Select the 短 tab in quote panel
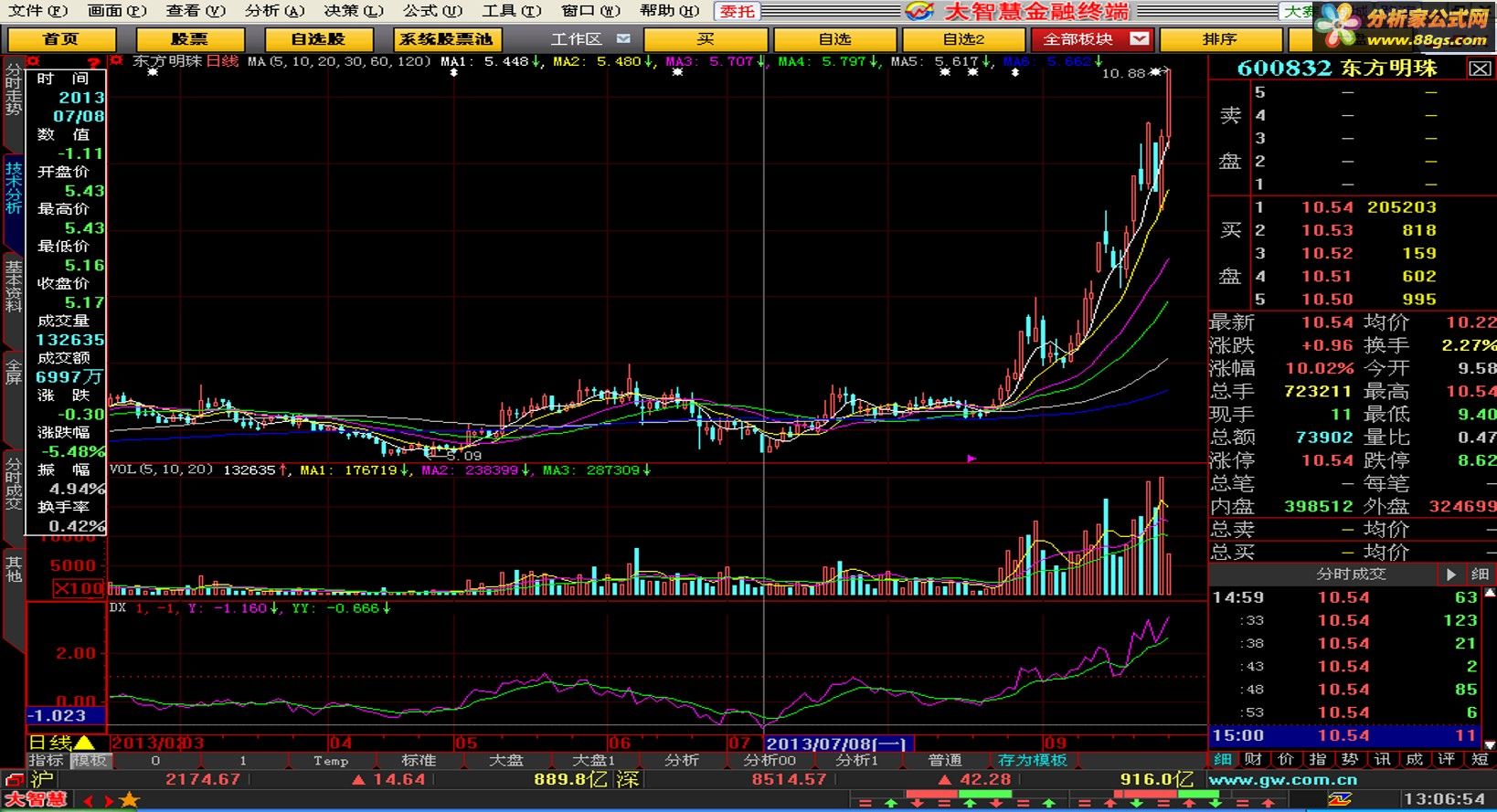This screenshot has height=812, width=1497. (x=1480, y=759)
